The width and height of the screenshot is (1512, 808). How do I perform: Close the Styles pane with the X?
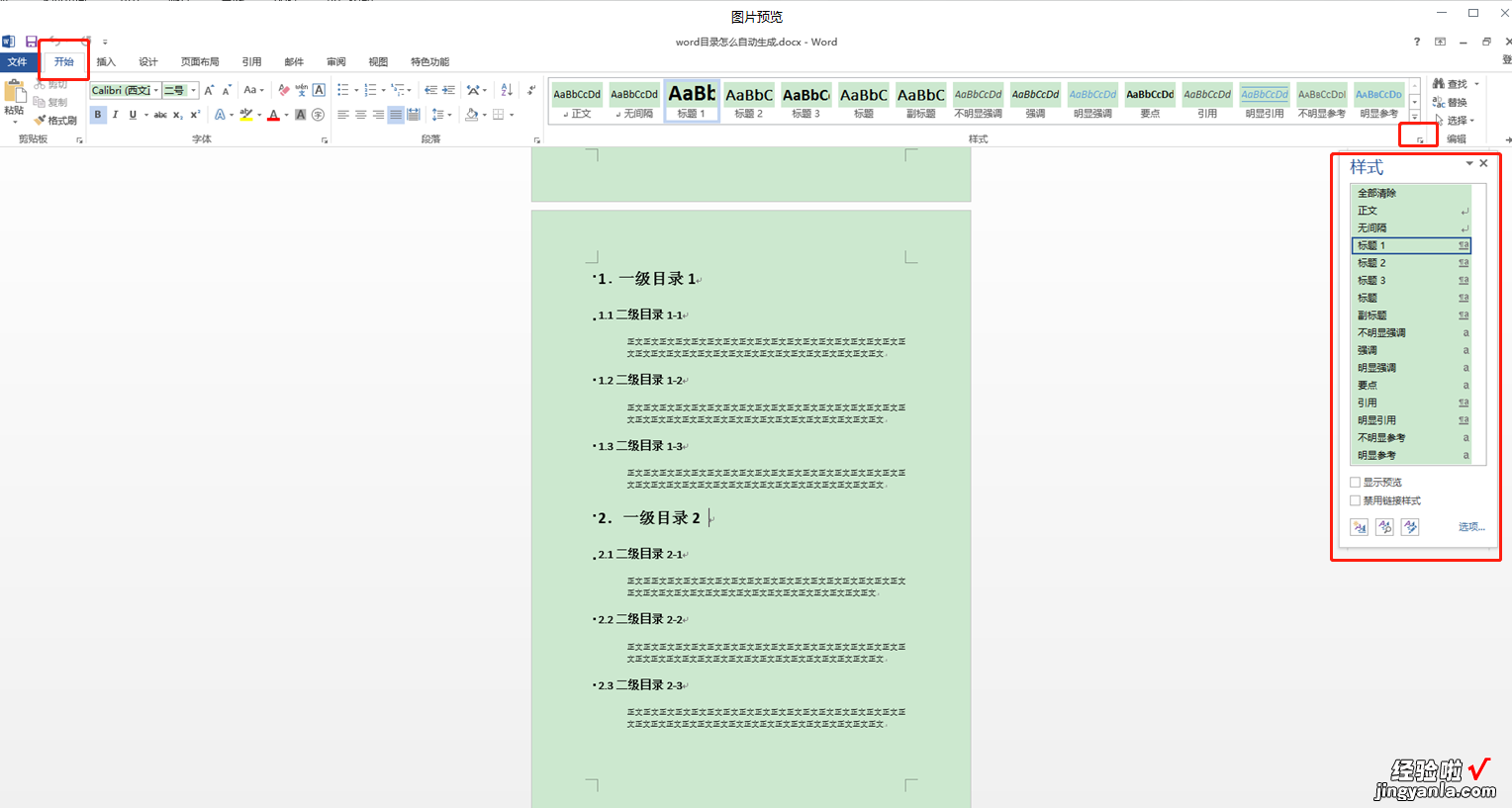coord(1483,163)
